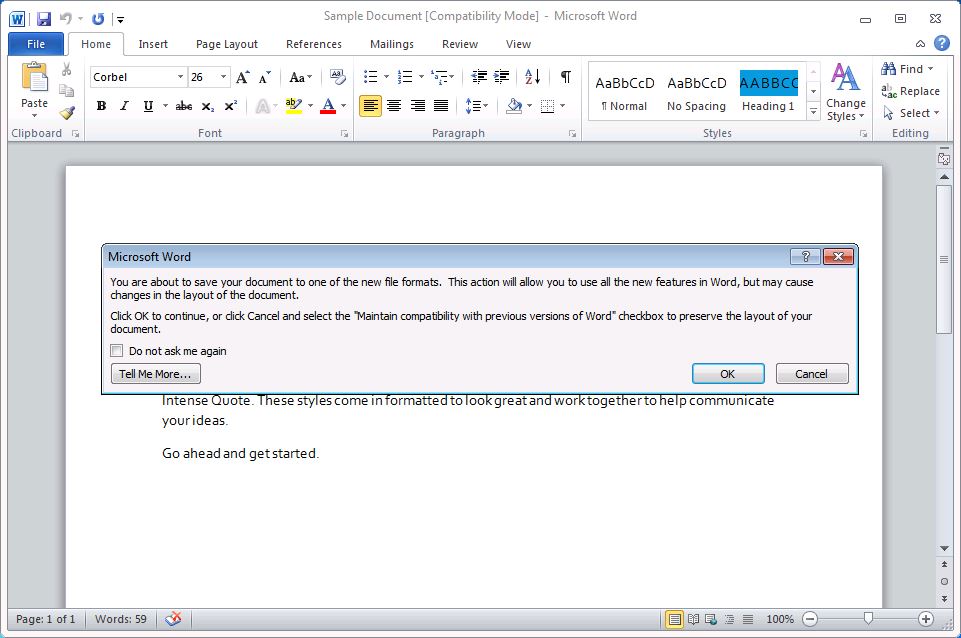The height and width of the screenshot is (638, 961).
Task: Click the Tell Me More button
Action: point(156,374)
